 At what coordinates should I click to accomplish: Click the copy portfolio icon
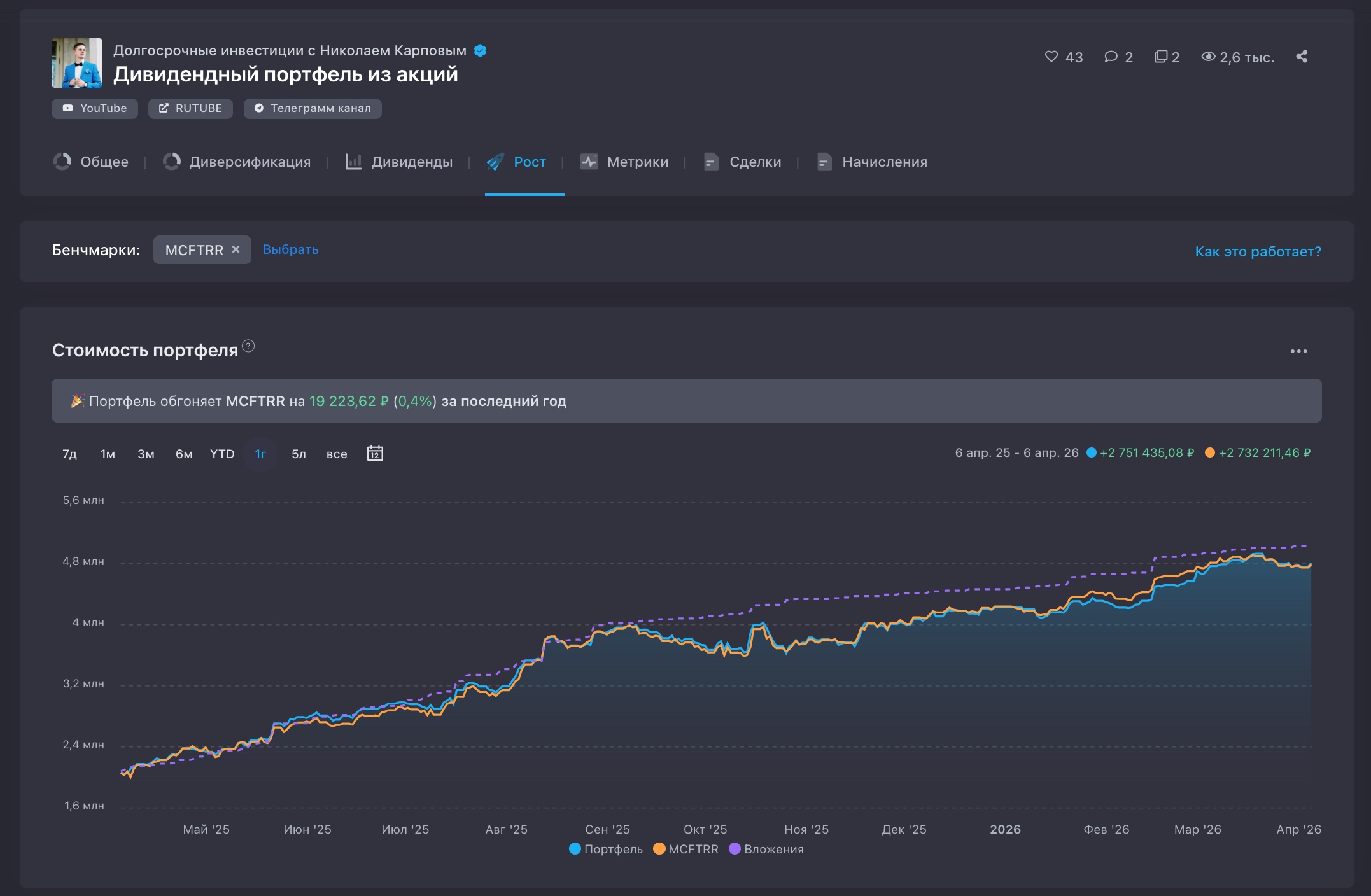click(x=1161, y=57)
